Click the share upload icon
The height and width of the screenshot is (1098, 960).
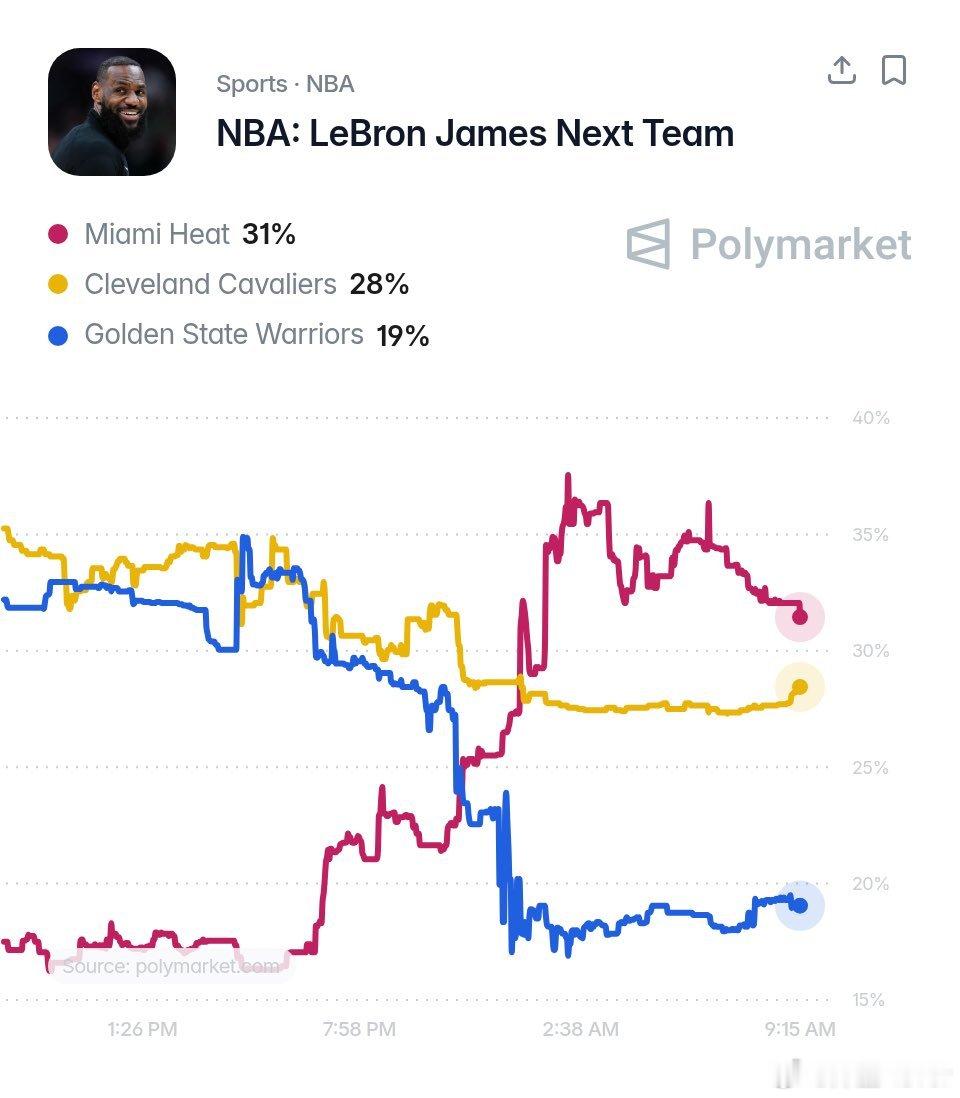click(x=842, y=70)
